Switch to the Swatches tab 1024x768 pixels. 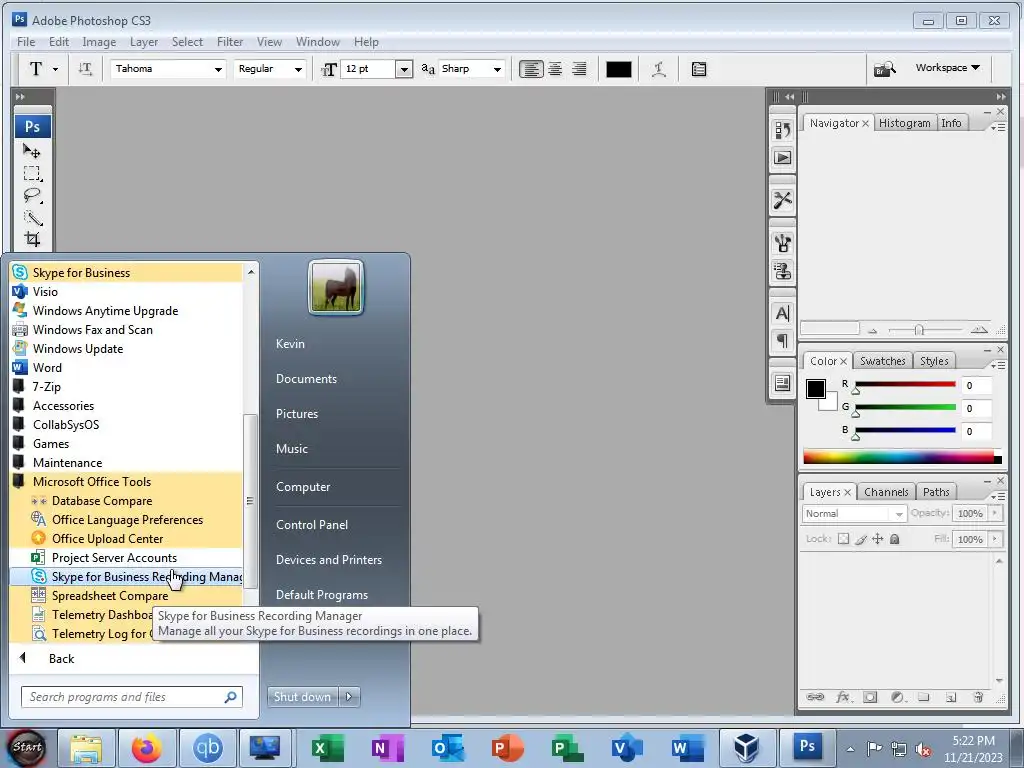[882, 361]
